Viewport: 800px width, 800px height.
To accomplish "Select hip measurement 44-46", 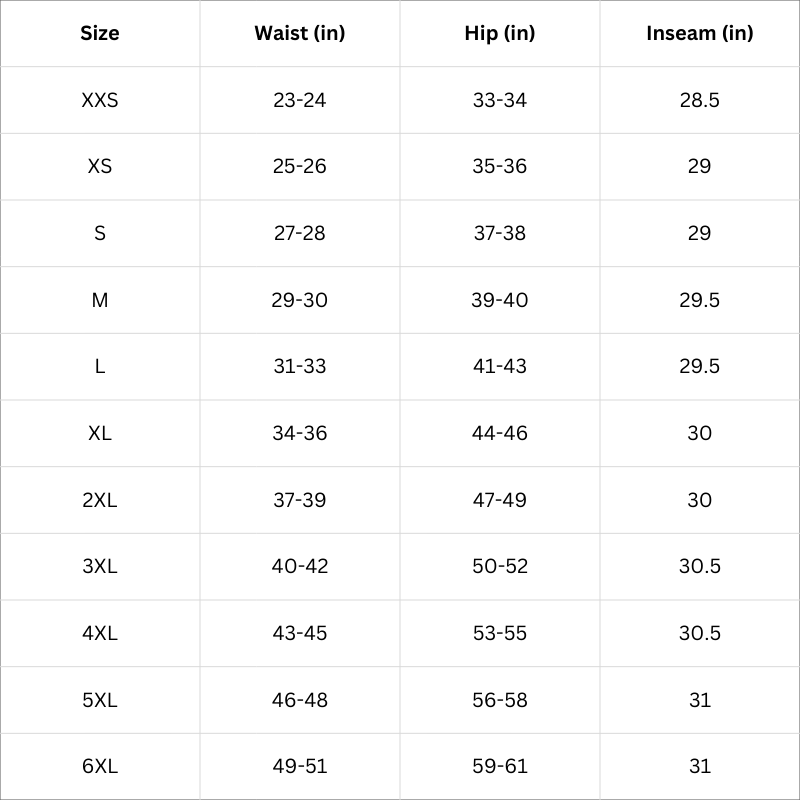I will tap(500, 433).
